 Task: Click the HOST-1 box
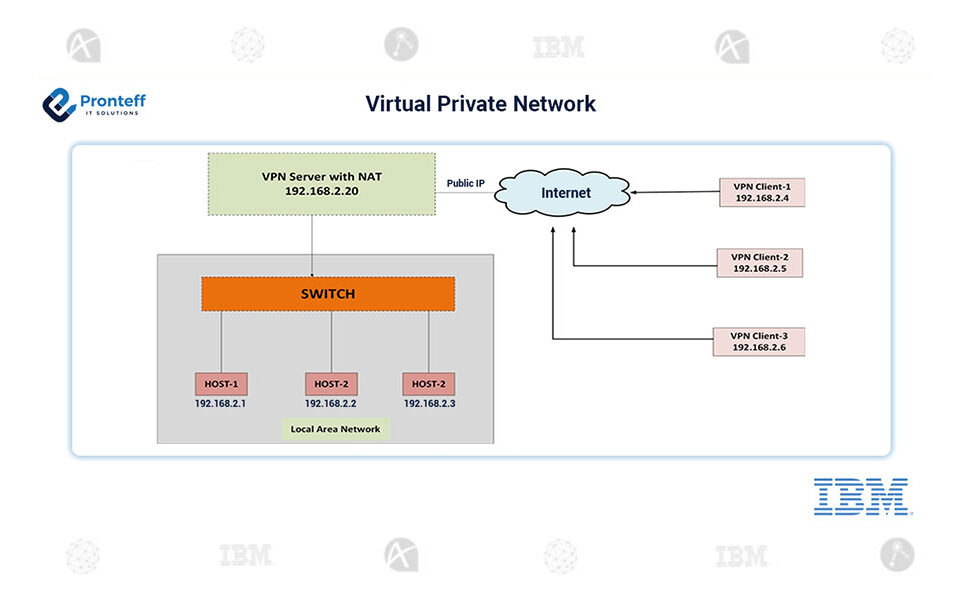220,383
